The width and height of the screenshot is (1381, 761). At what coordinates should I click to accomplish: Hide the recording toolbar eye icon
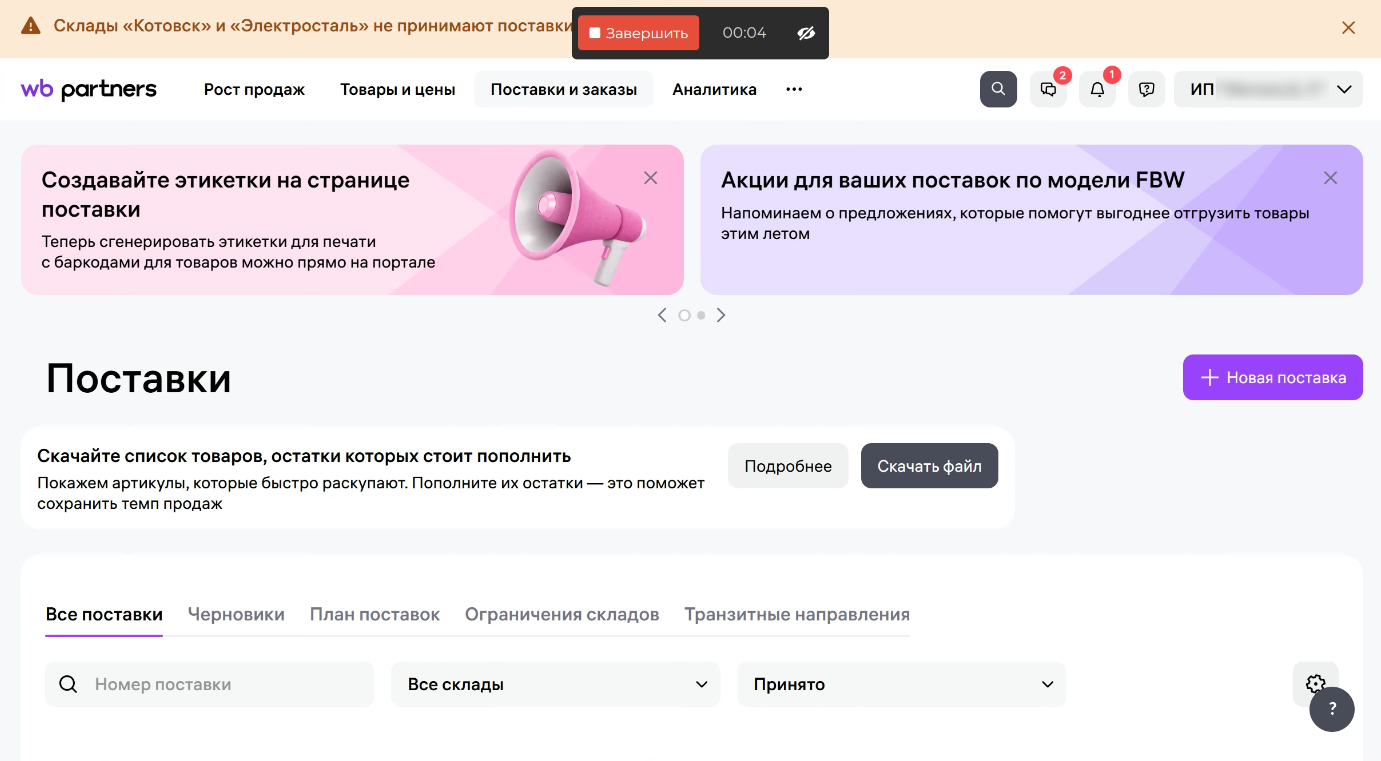(x=806, y=33)
